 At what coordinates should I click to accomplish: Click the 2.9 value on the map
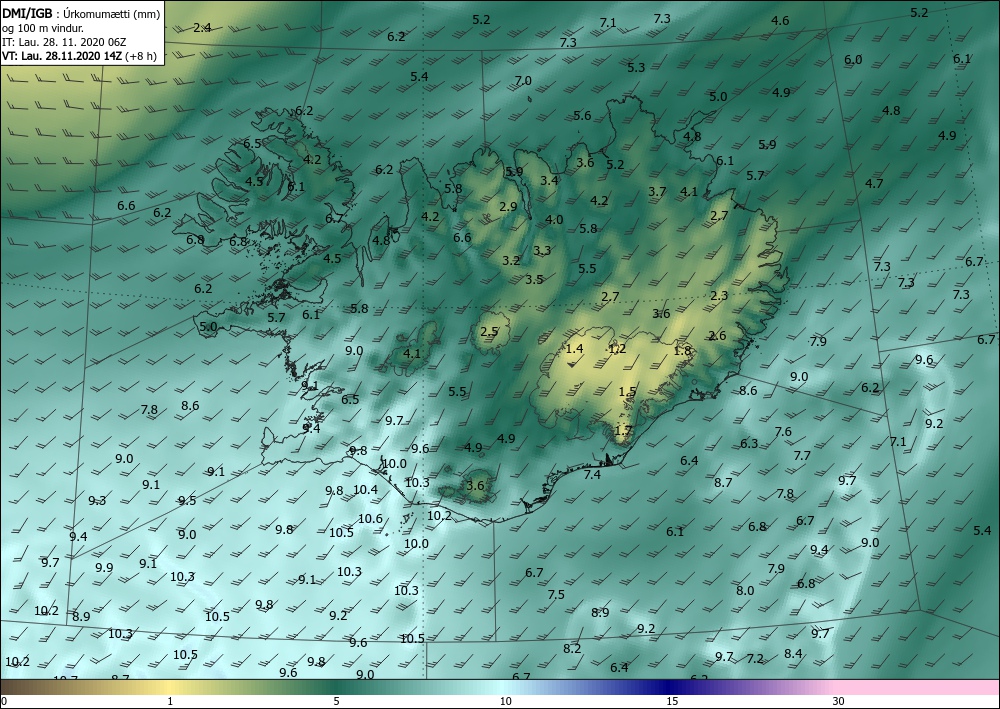[508, 207]
